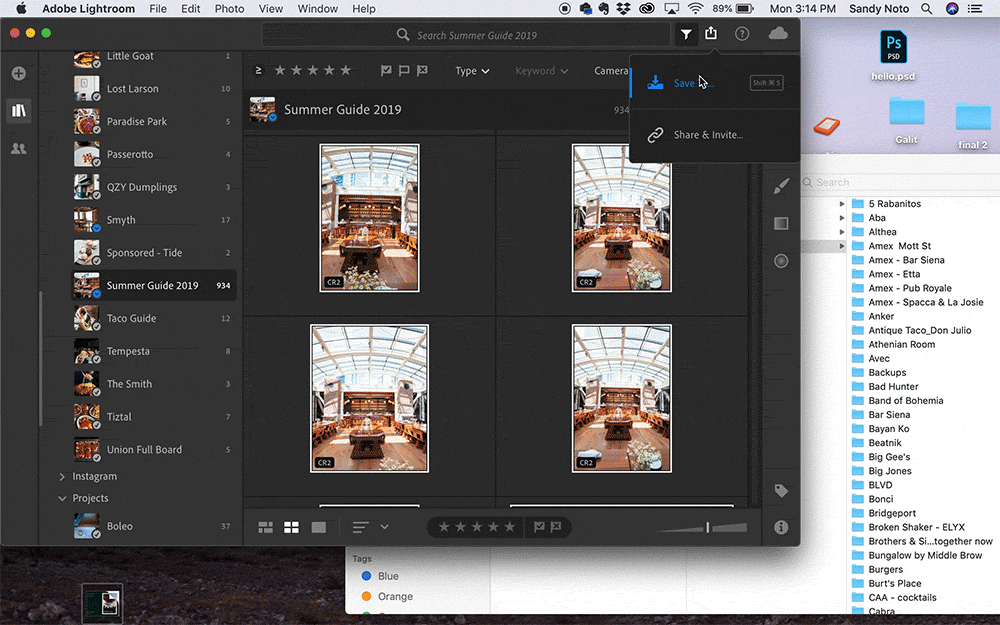The image size is (1000, 625).
Task: Click the Add Photos plus icon
Action: tap(18, 74)
